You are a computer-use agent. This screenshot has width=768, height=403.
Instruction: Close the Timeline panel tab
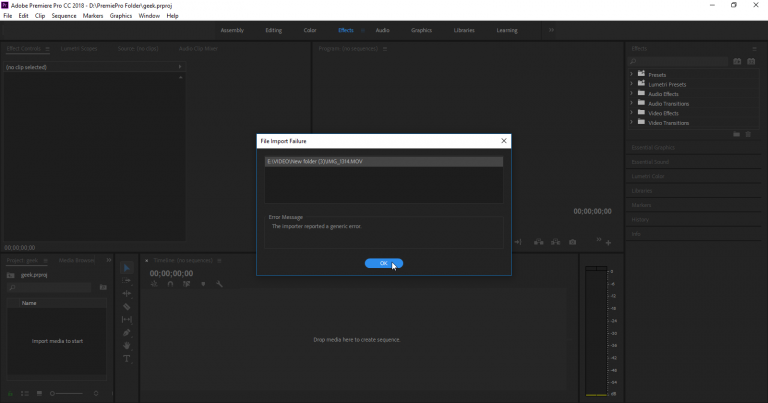[x=146, y=261]
